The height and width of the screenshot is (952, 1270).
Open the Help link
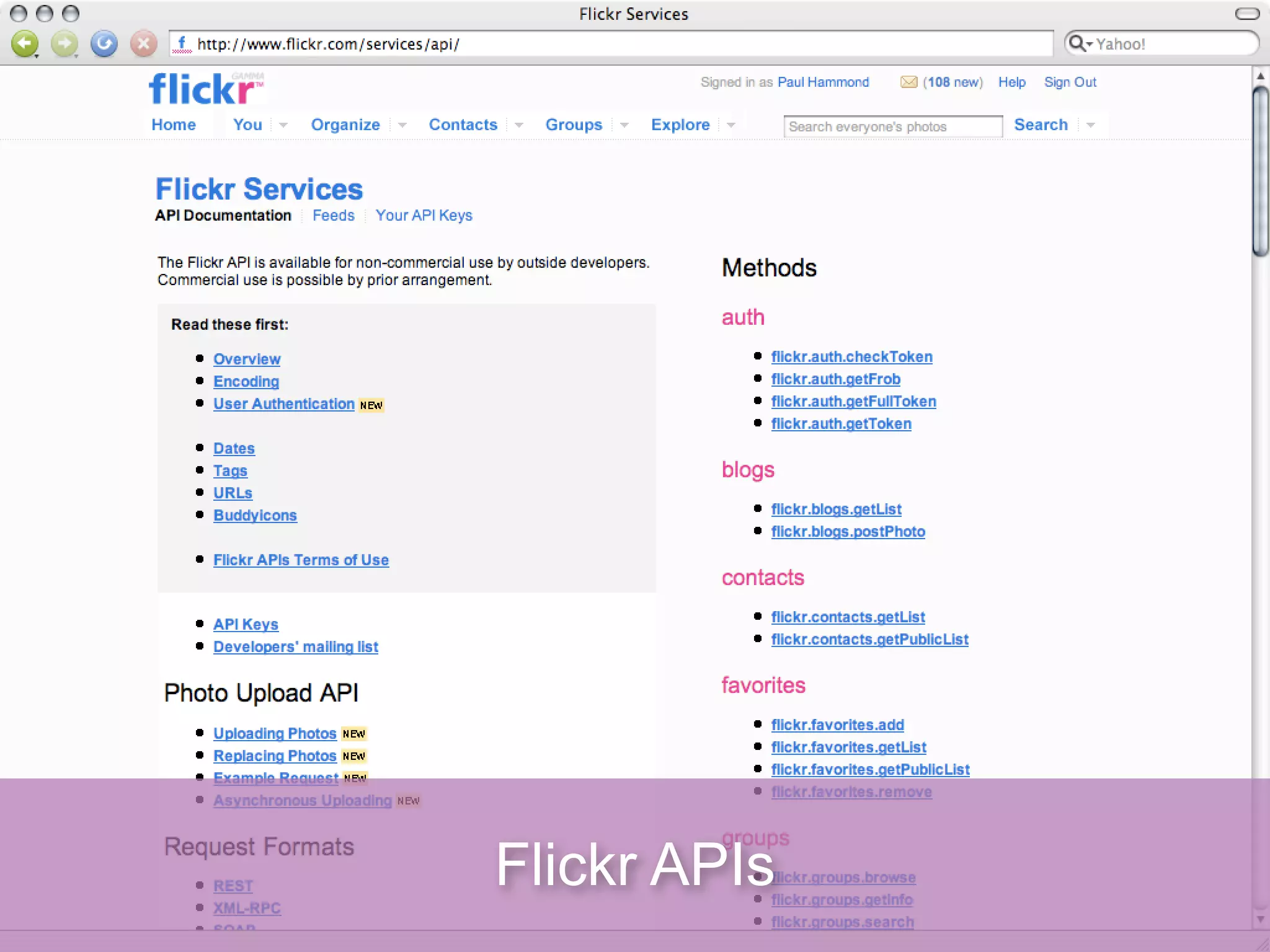pyautogui.click(x=1011, y=82)
